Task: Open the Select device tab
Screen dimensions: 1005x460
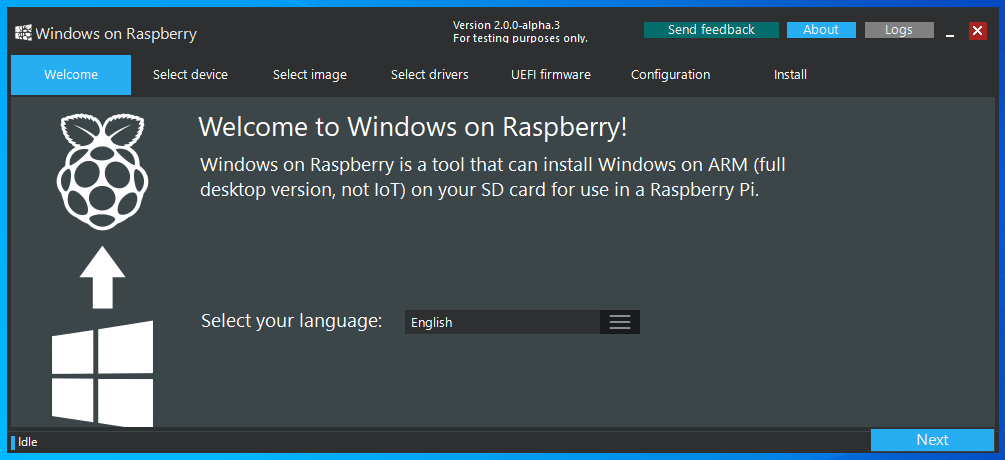Action: click(190, 75)
